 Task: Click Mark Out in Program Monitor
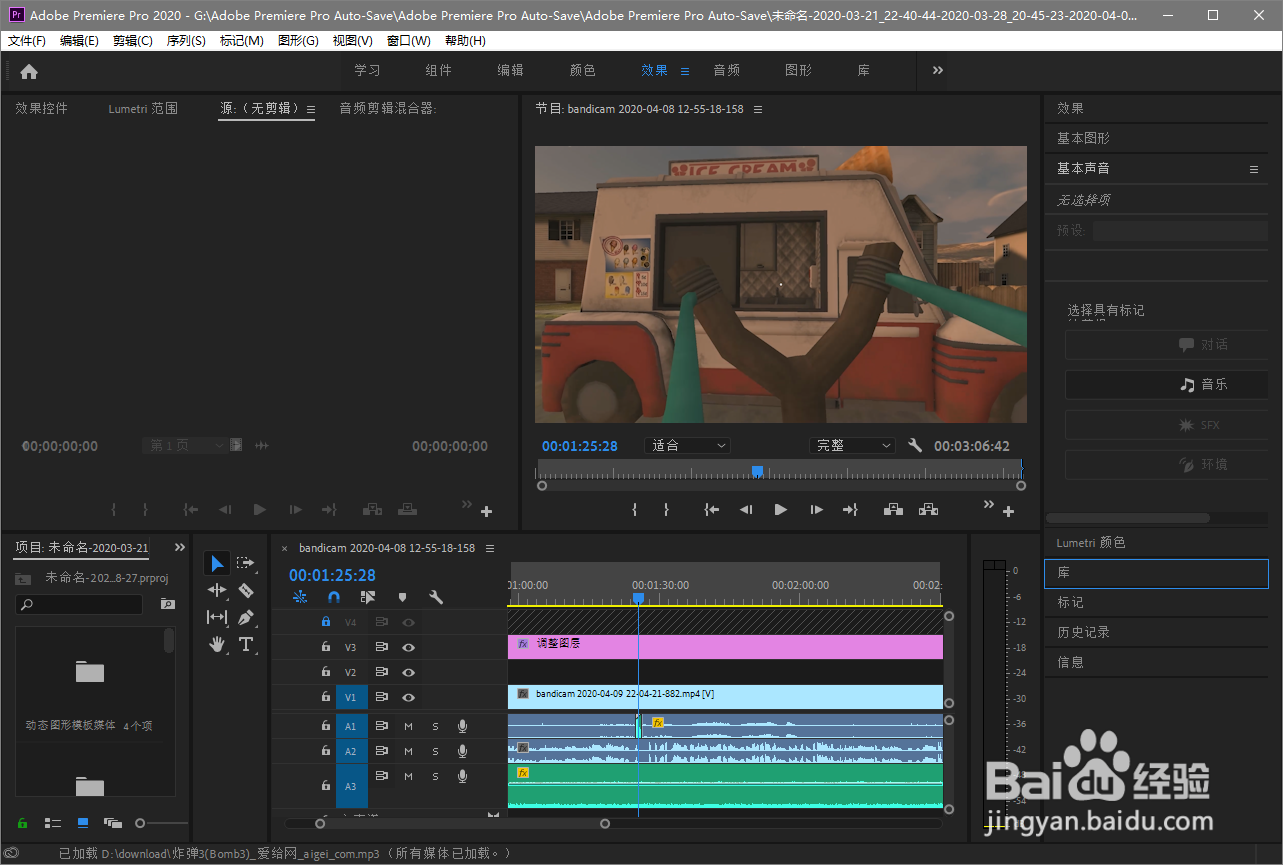click(x=666, y=510)
